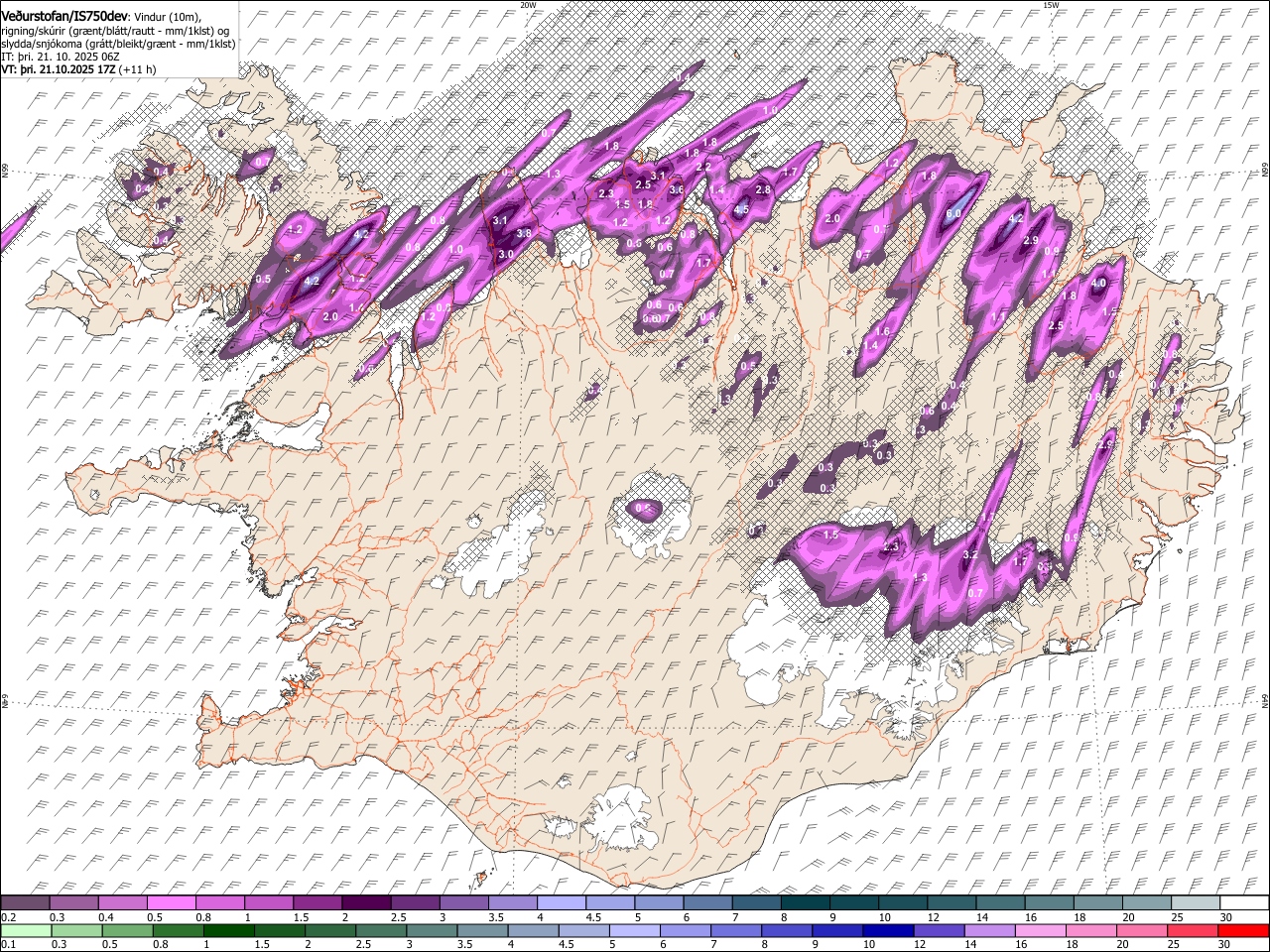Click the 2.8 precipitation value on the map
The height and width of the screenshot is (952, 1270).
point(763,189)
